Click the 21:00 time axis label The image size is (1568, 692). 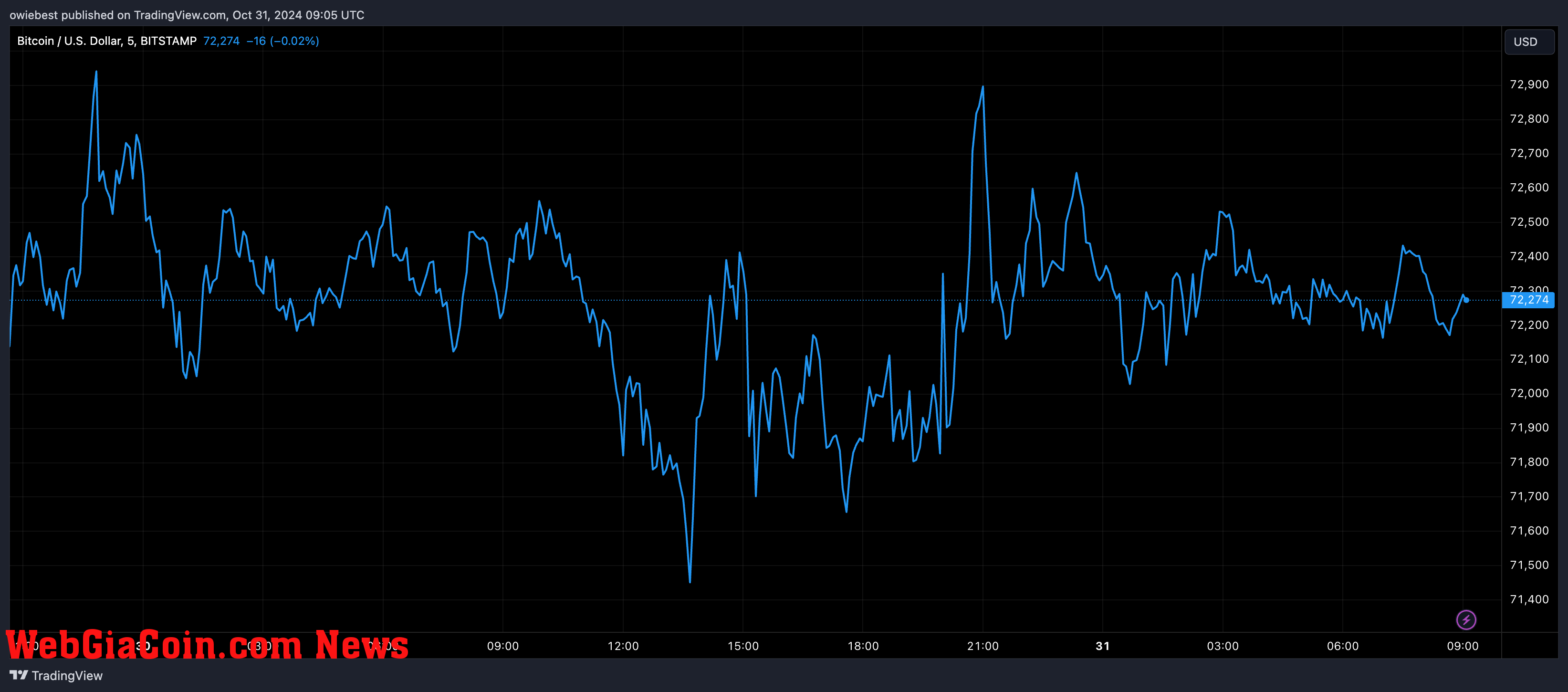click(x=983, y=646)
